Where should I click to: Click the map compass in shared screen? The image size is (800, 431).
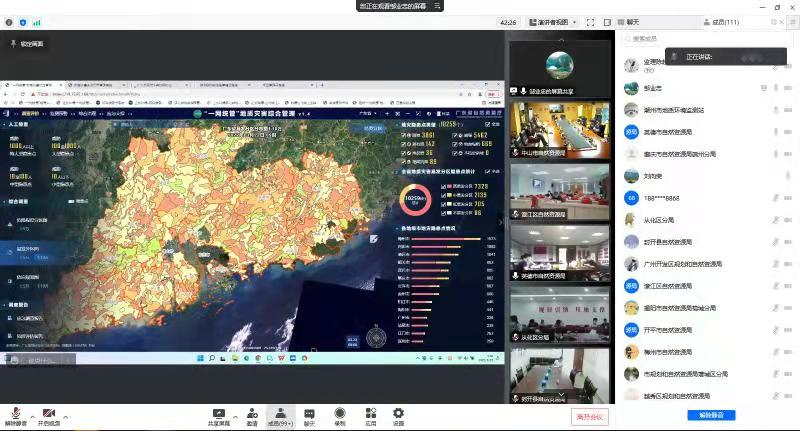pos(377,337)
